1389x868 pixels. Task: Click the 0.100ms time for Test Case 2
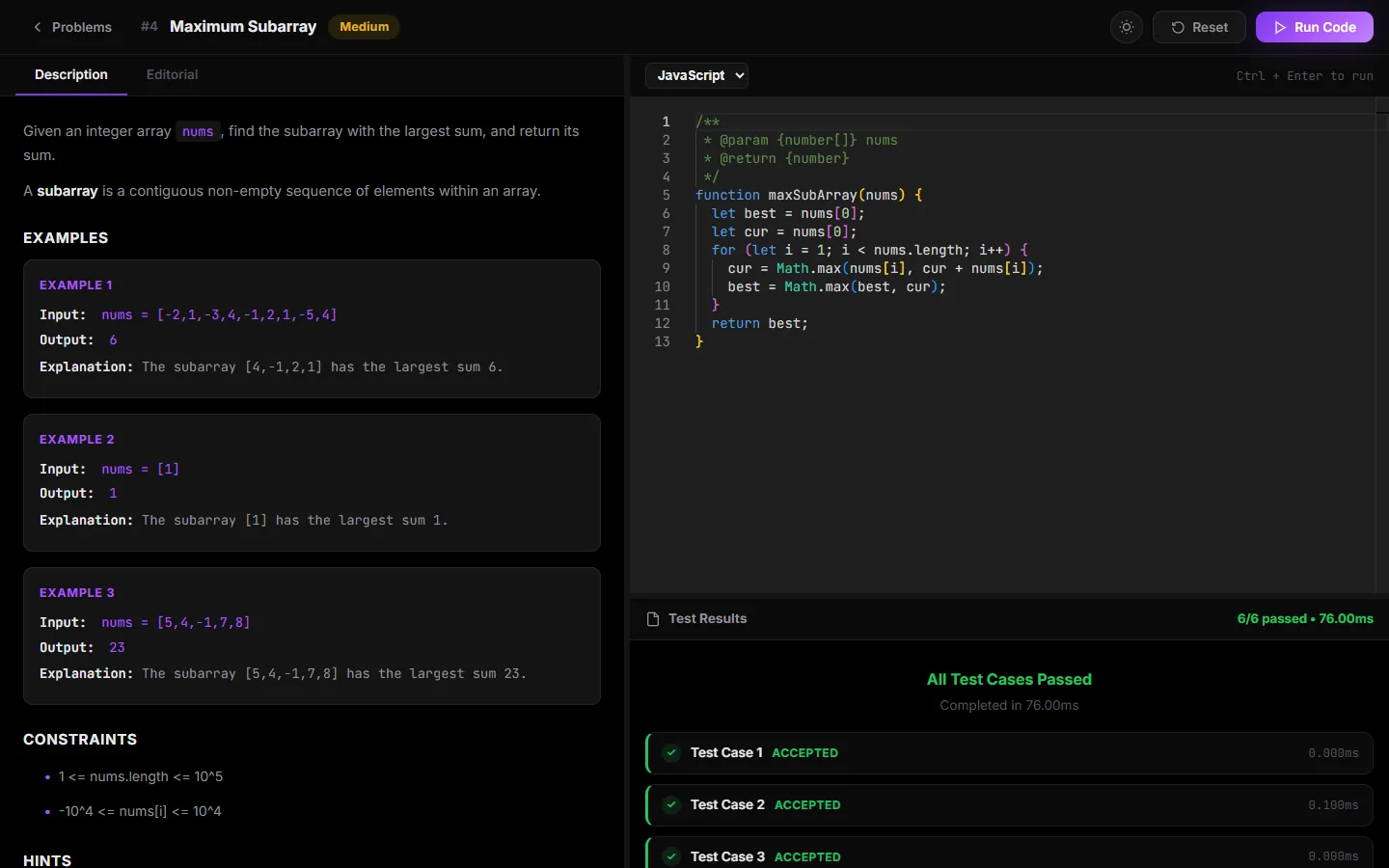1333,805
